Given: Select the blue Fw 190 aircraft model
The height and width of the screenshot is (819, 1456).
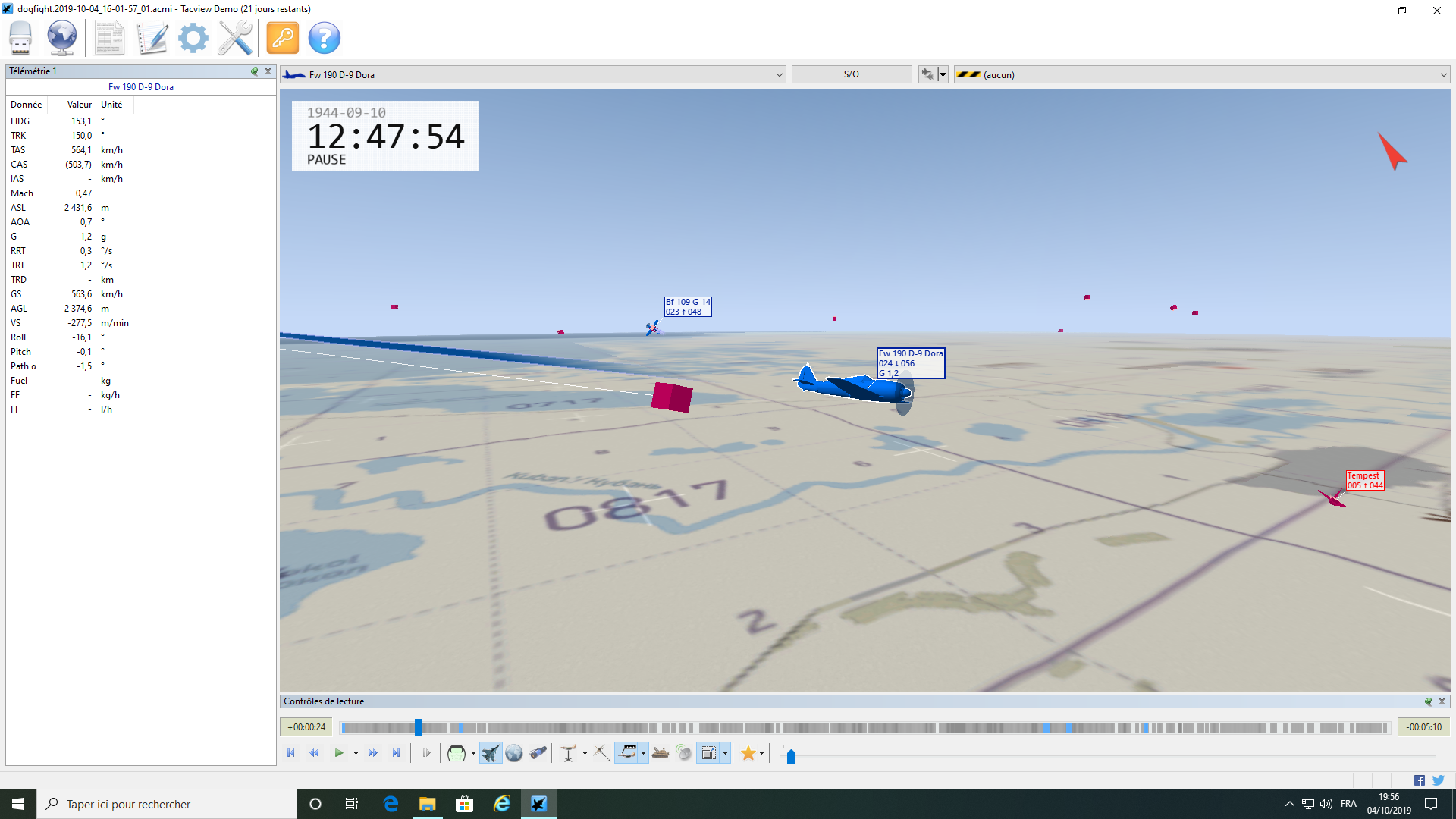Looking at the screenshot, I should 854,386.
